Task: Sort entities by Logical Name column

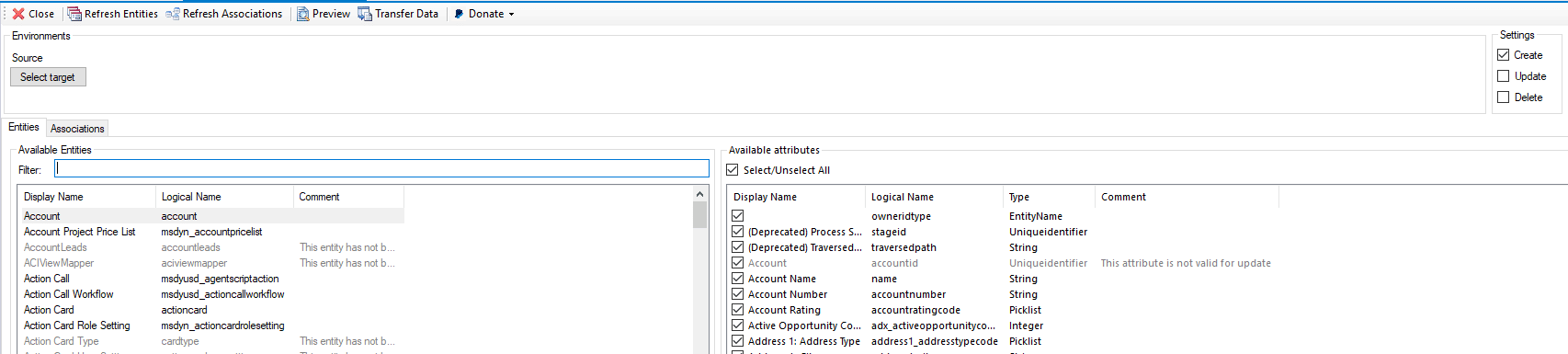Action: coord(224,197)
